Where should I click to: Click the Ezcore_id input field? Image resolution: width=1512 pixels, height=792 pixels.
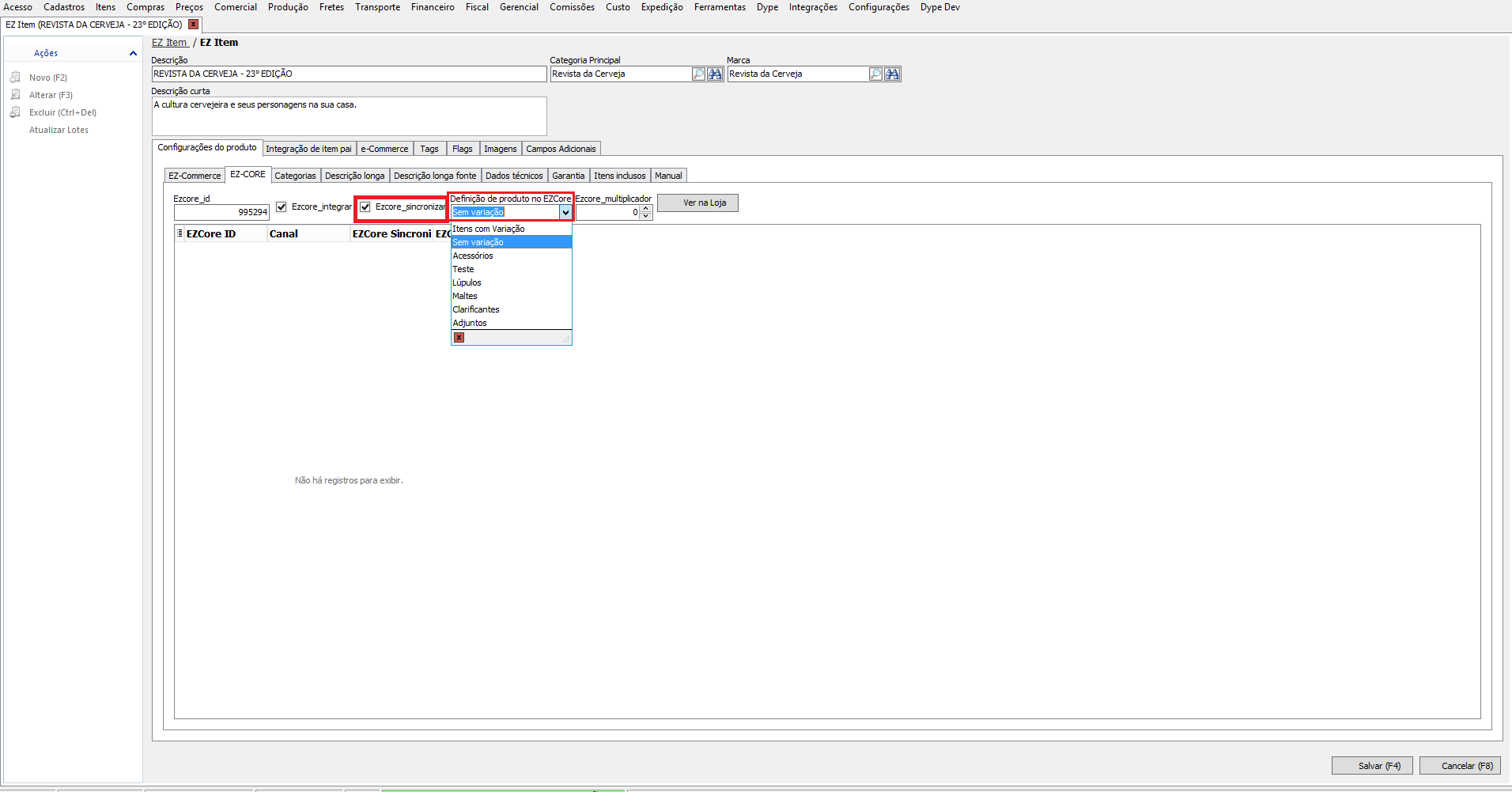point(221,212)
